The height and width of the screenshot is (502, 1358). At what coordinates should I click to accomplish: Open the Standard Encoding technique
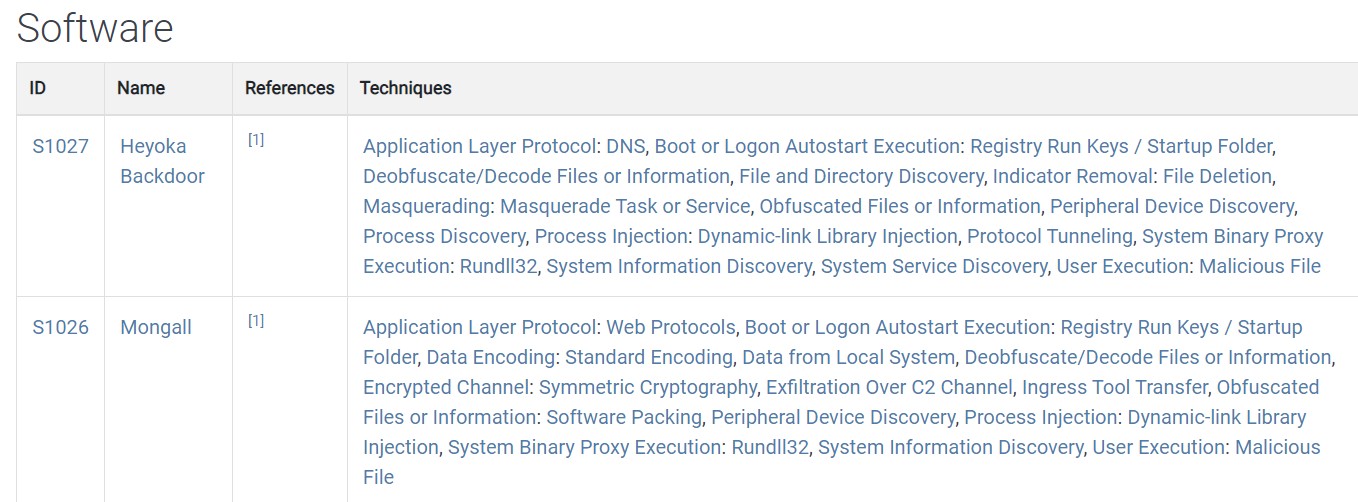pyautogui.click(x=649, y=357)
